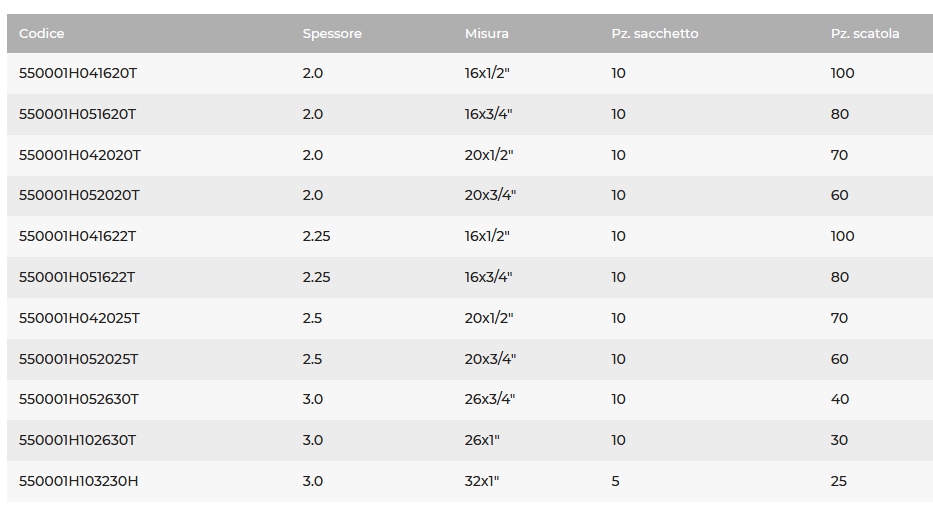Click the Spessore column header
This screenshot has width=933, height=520.
click(x=332, y=33)
